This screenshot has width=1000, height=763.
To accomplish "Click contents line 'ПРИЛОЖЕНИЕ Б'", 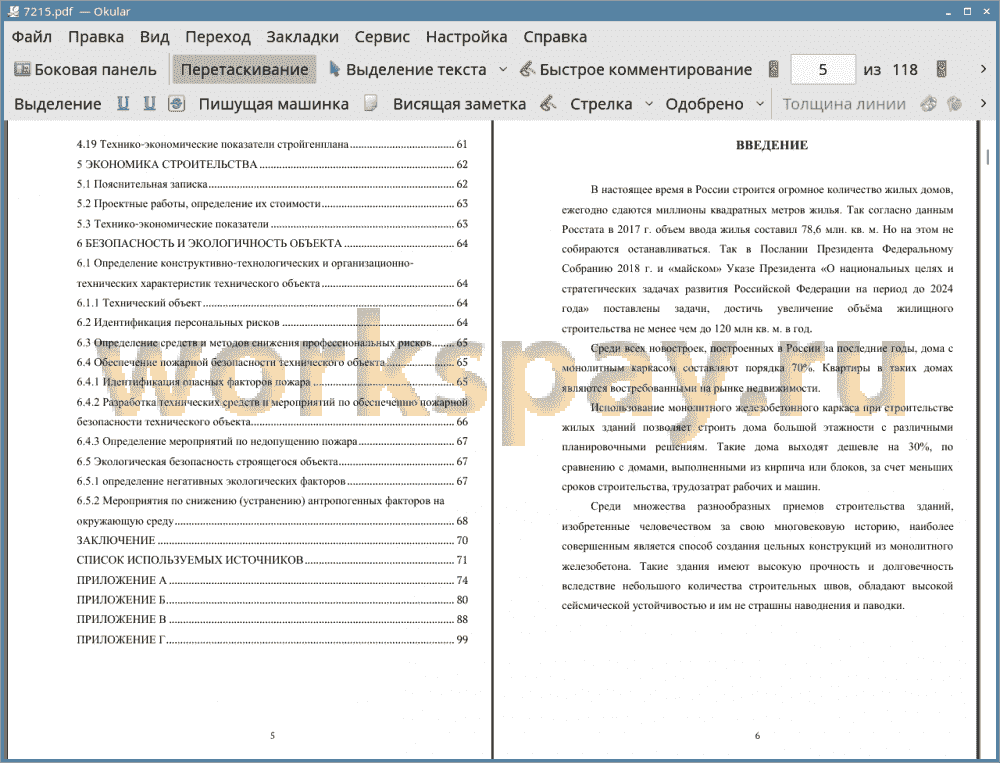I will point(272,600).
